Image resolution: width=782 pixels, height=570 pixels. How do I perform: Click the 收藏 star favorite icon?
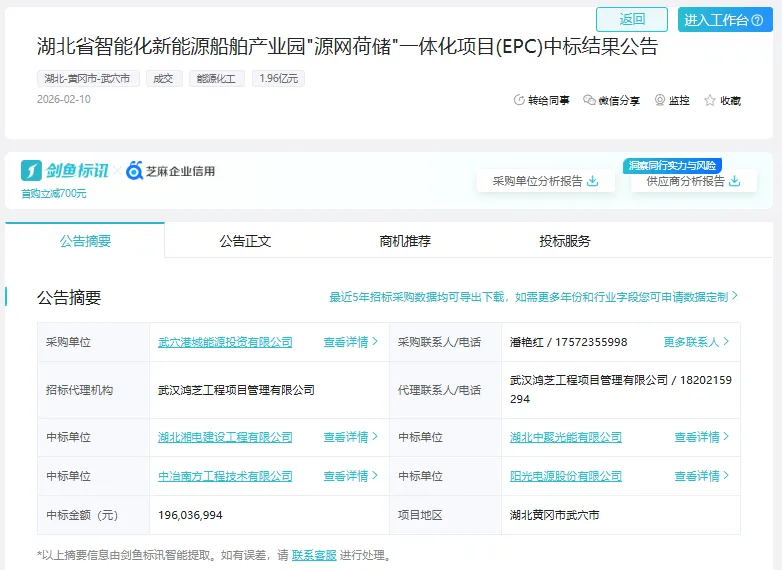pyautogui.click(x=710, y=100)
